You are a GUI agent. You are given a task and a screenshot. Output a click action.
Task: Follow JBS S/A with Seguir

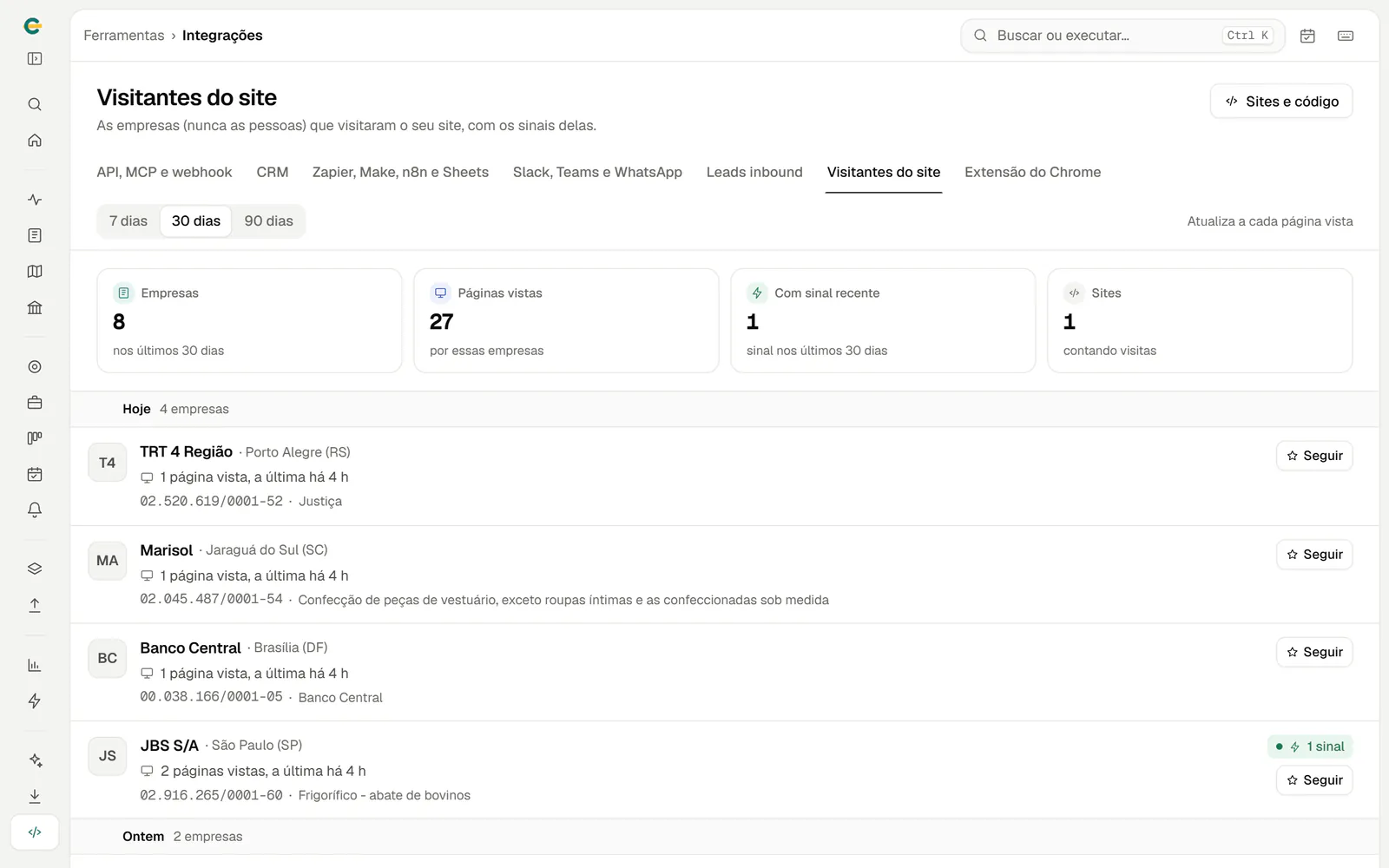coord(1314,780)
